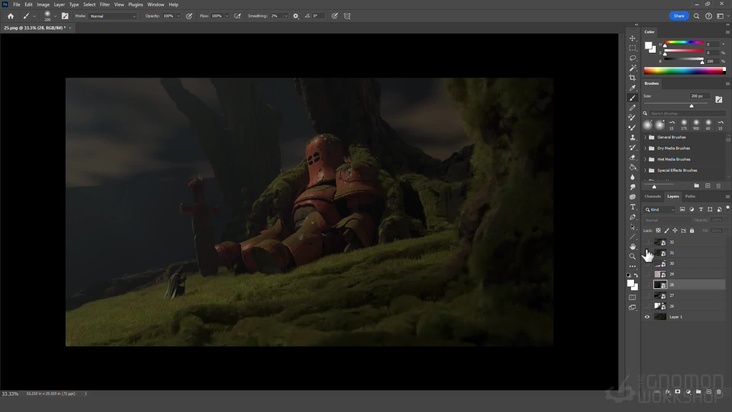Image resolution: width=732 pixels, height=412 pixels.
Task: Toggle visibility of Layer 1
Action: pos(647,317)
